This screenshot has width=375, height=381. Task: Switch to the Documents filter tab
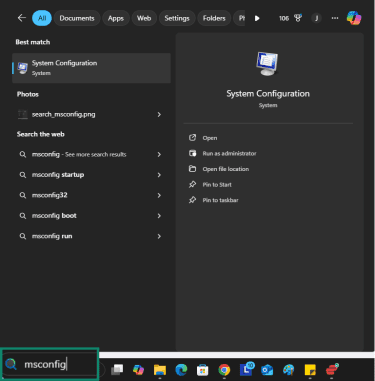pos(77,18)
